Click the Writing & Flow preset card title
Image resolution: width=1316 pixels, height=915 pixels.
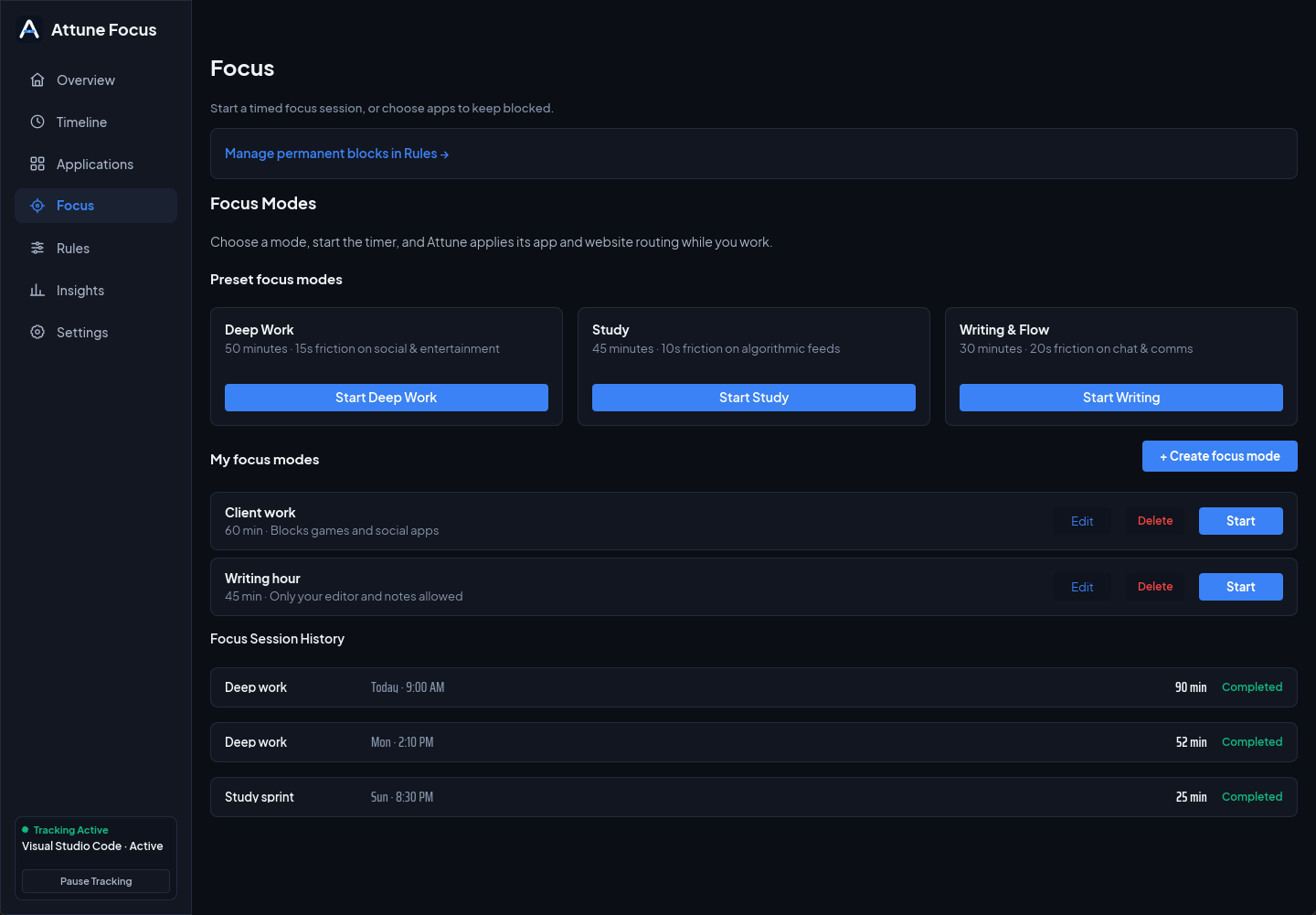(1004, 330)
